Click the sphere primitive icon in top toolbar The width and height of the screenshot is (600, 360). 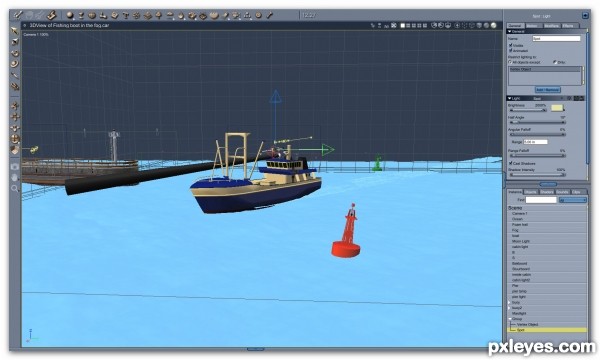pyautogui.click(x=70, y=15)
